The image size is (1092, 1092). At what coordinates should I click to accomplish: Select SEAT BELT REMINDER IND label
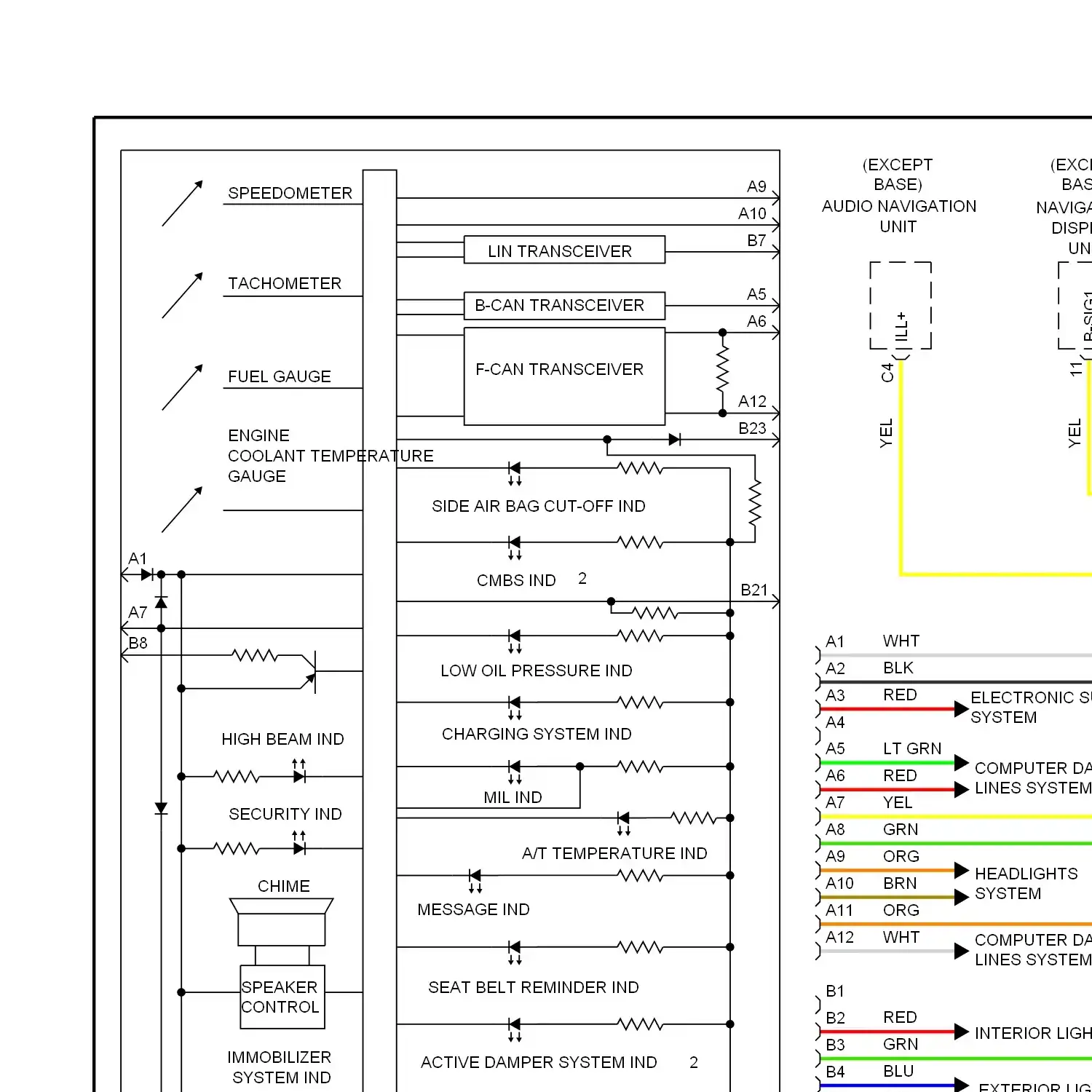534,987
